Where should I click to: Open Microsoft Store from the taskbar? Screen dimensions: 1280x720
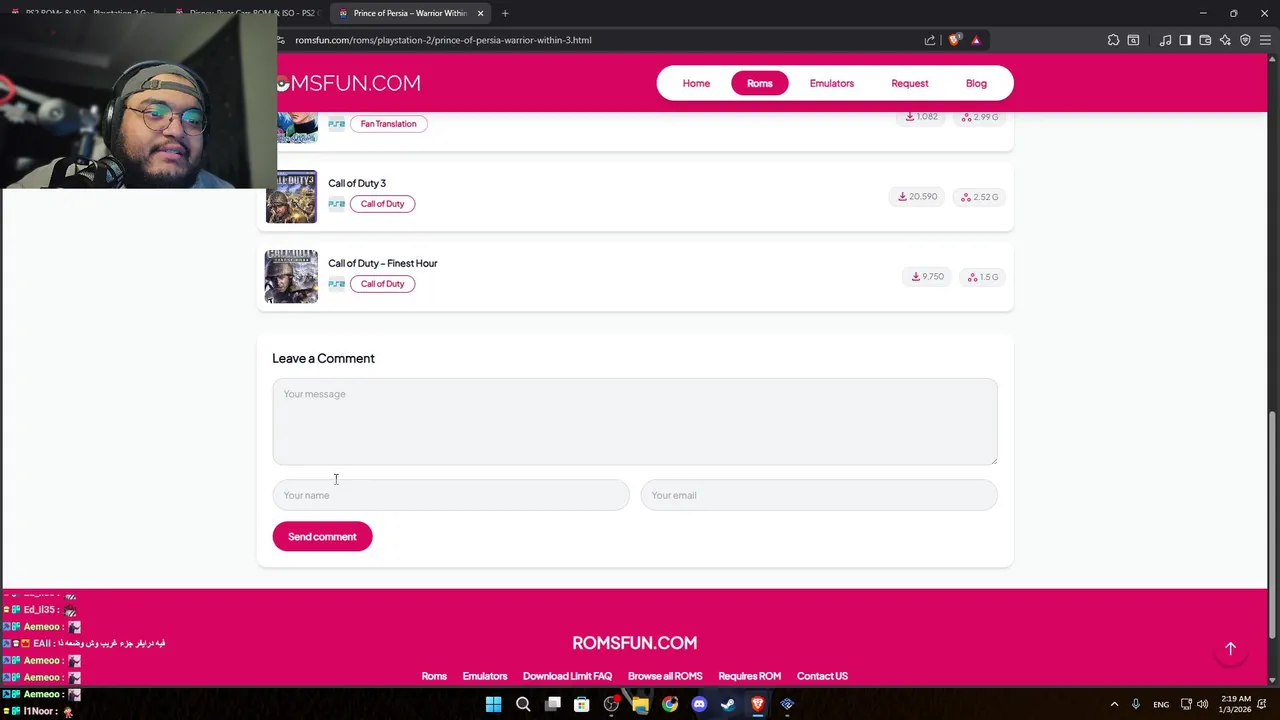(582, 704)
